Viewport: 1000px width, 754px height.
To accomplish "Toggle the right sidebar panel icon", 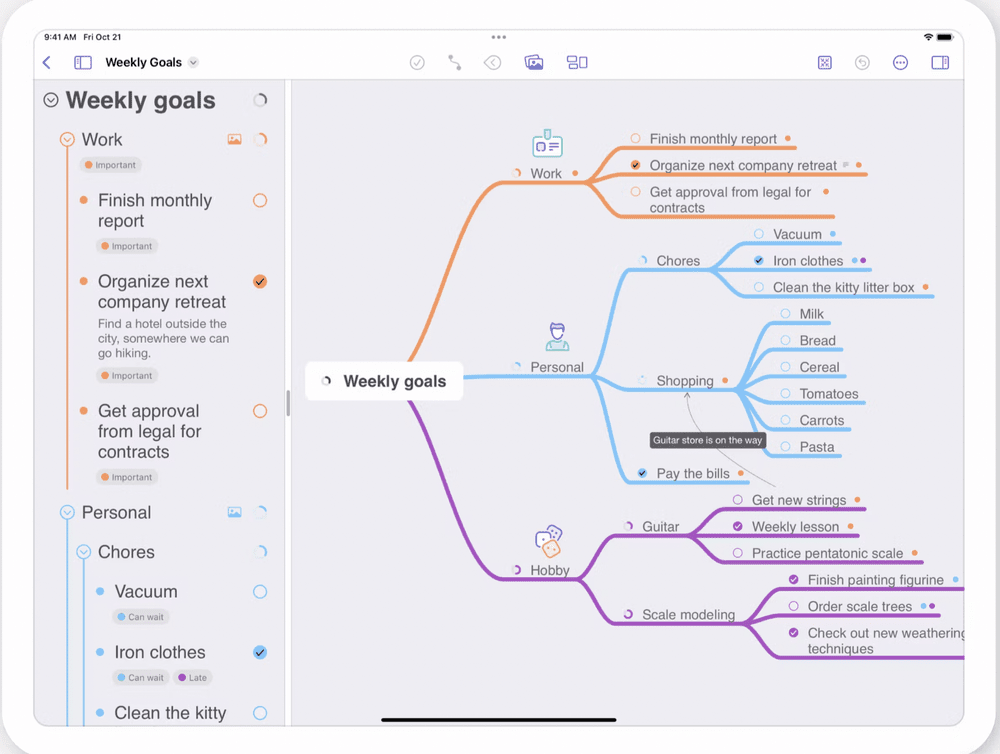I will pos(940,62).
